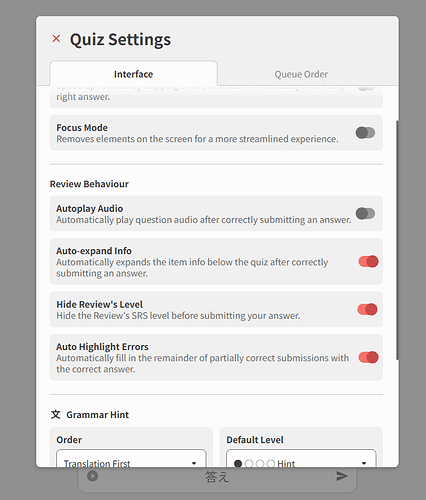Toggle the partially hidden skip-on-correct switch
426x500 pixels.
coord(366,88)
